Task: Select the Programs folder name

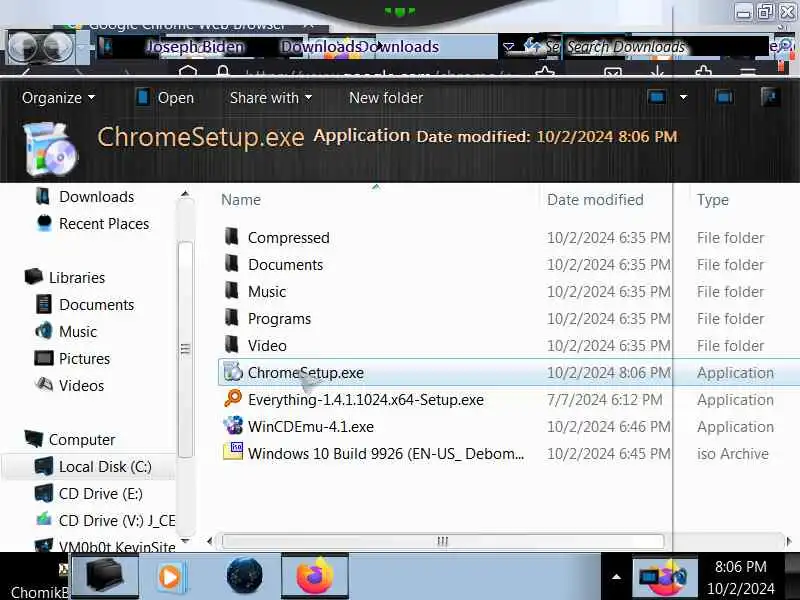Action: click(279, 319)
